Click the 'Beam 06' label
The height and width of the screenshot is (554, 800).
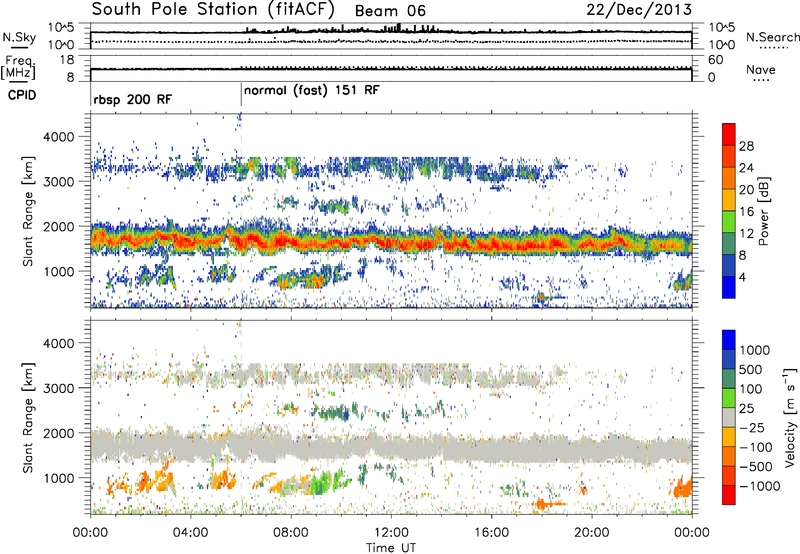pyautogui.click(x=390, y=11)
